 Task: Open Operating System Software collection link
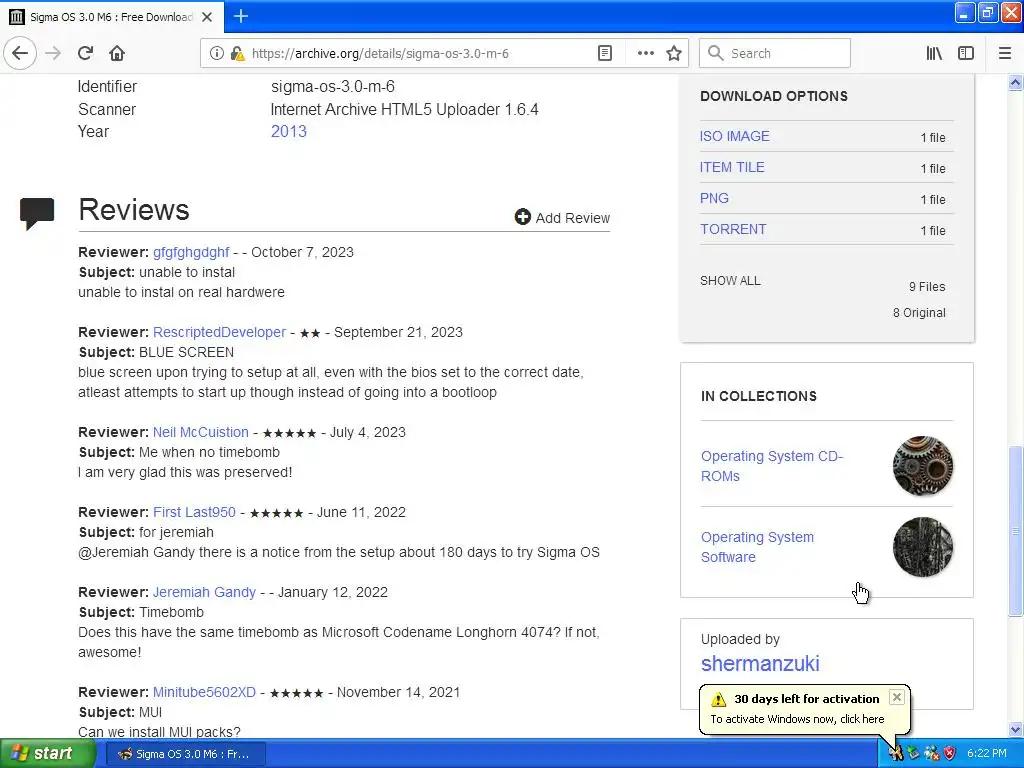[x=758, y=547]
